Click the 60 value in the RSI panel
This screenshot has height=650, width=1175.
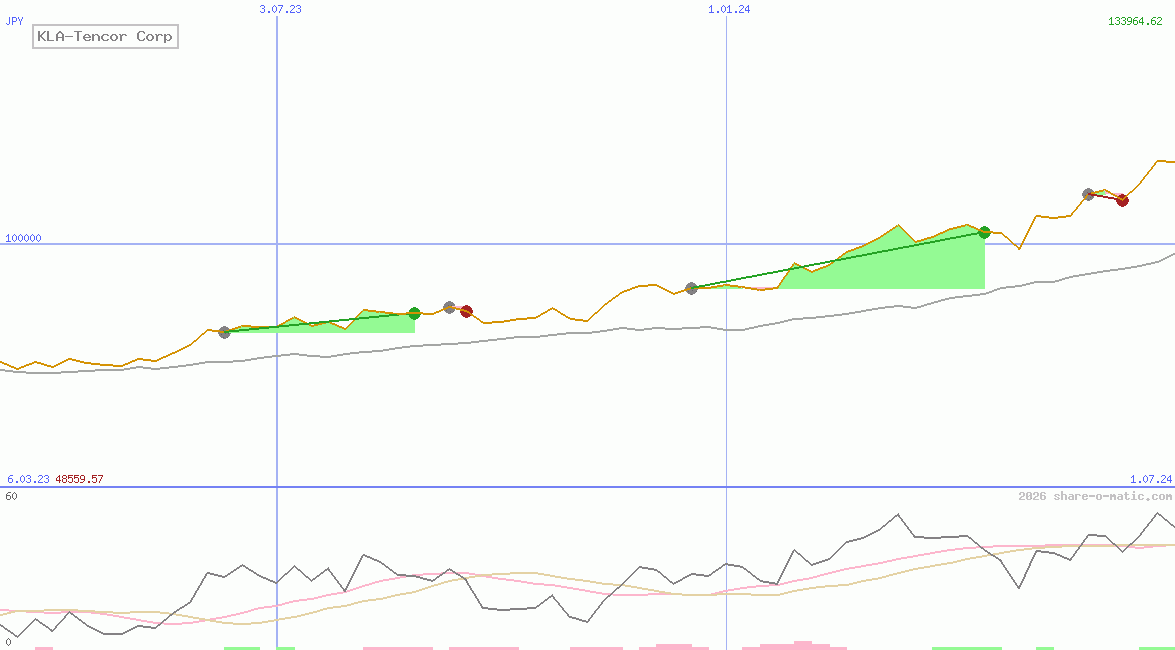click(x=12, y=494)
